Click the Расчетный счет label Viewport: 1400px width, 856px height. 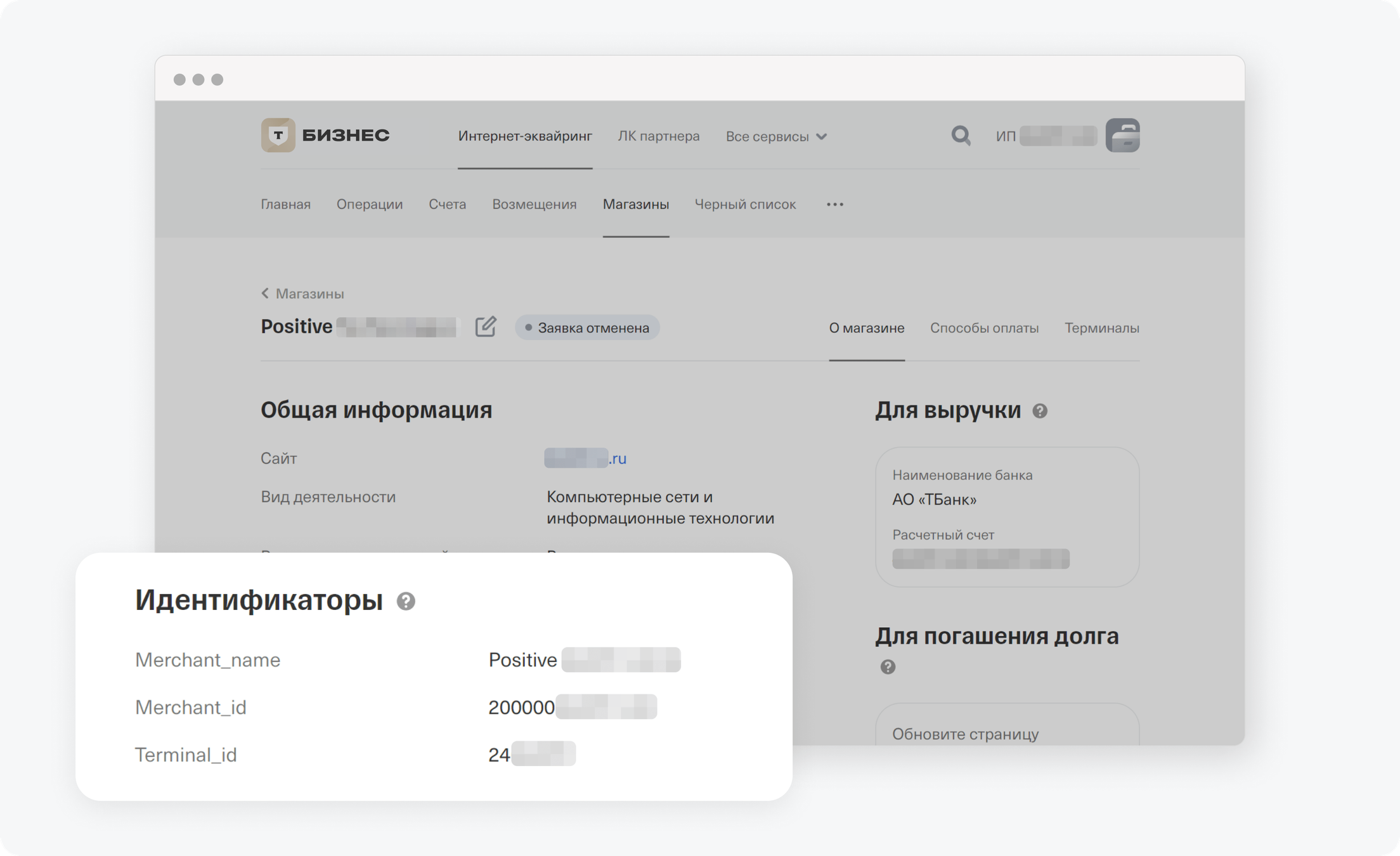943,535
